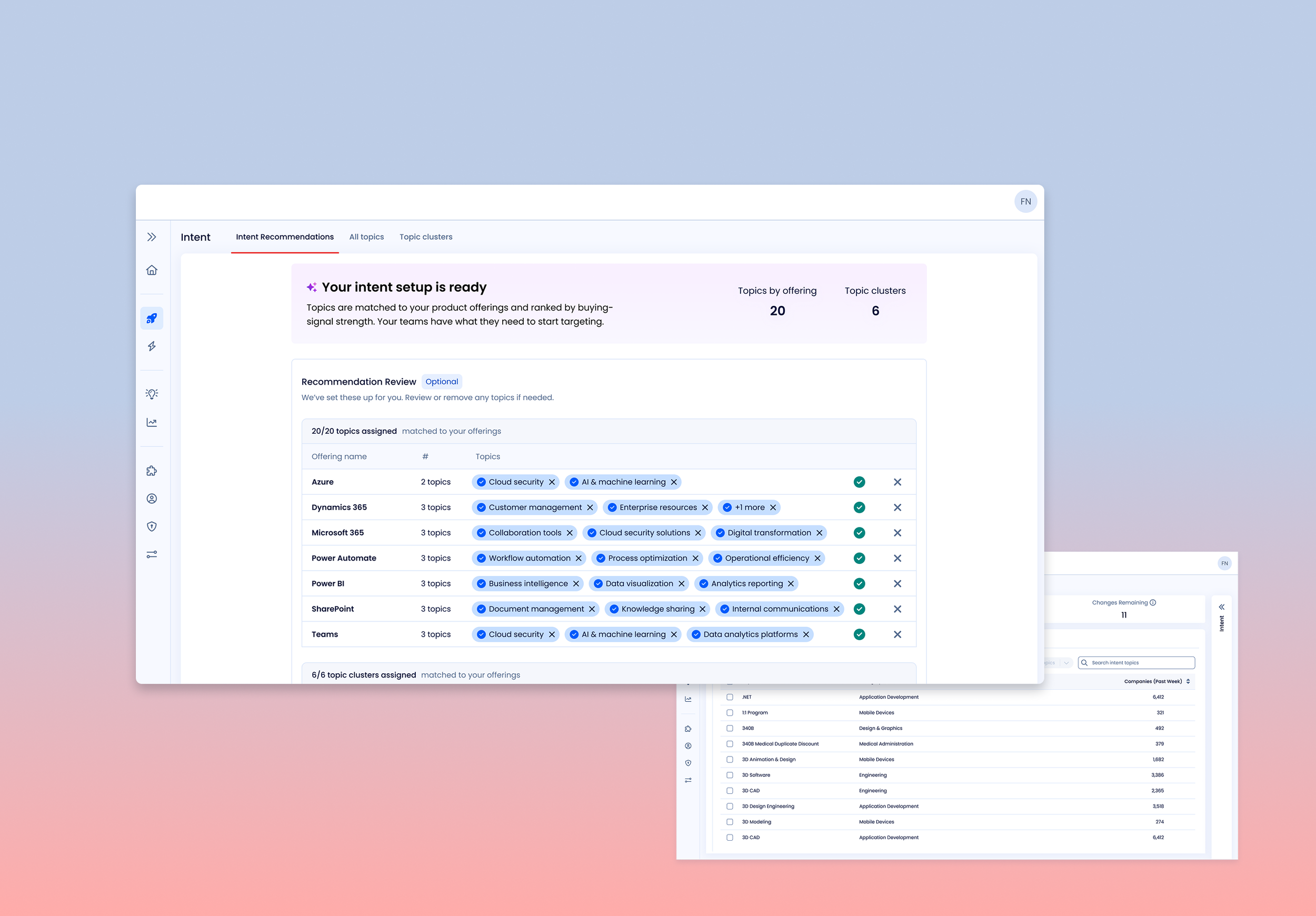Open the Home icon in front window sidebar
The image size is (1316, 916).
[x=151, y=270]
